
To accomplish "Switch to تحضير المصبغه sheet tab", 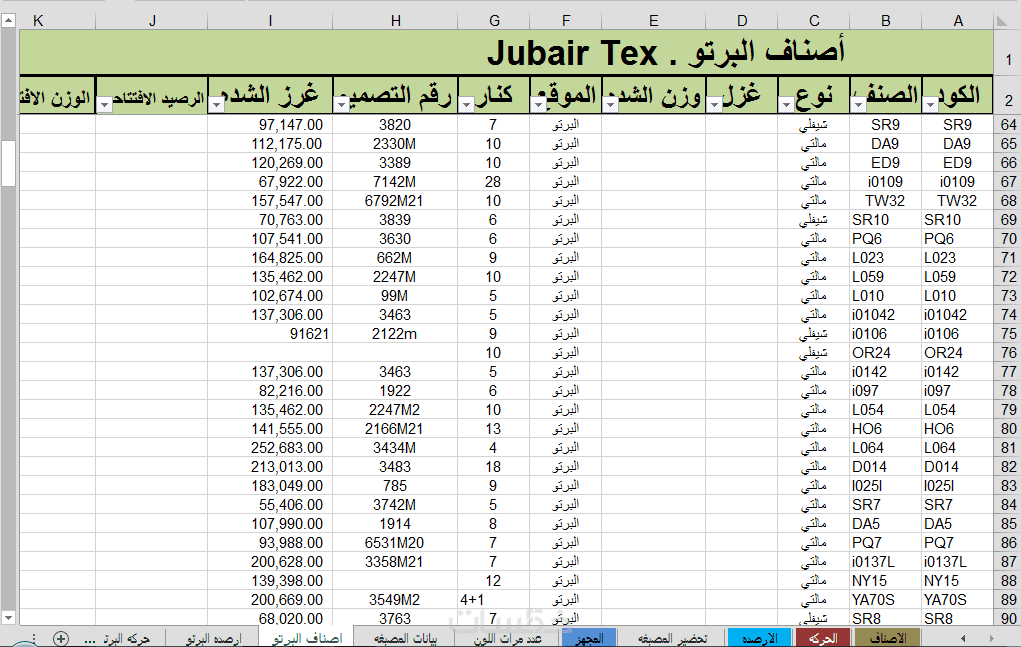I will (672, 639).
